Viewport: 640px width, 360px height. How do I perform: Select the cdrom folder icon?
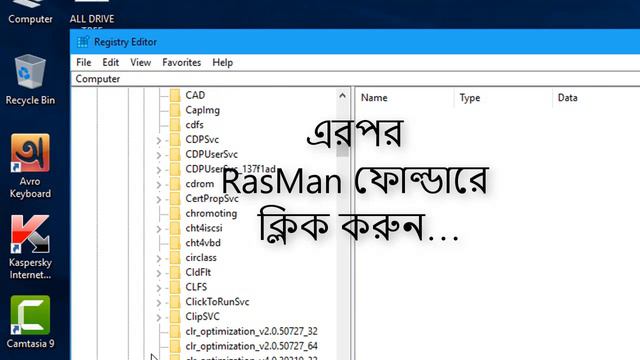coord(175,184)
